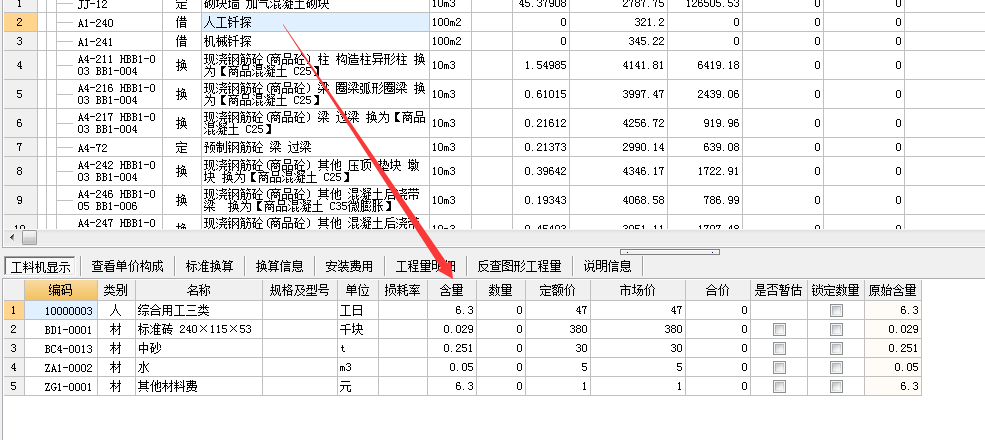Click the 规格及型号 column header
Viewport: 985px width, 440px height.
point(300,290)
